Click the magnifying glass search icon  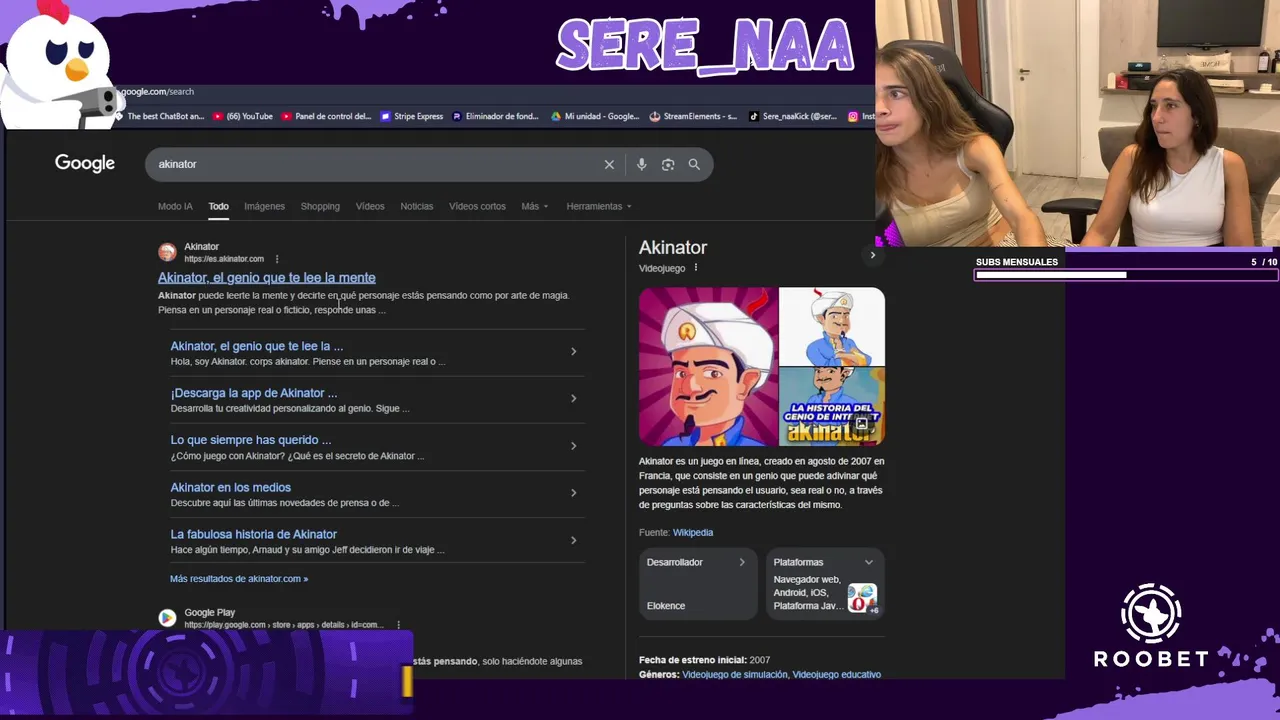(694, 165)
